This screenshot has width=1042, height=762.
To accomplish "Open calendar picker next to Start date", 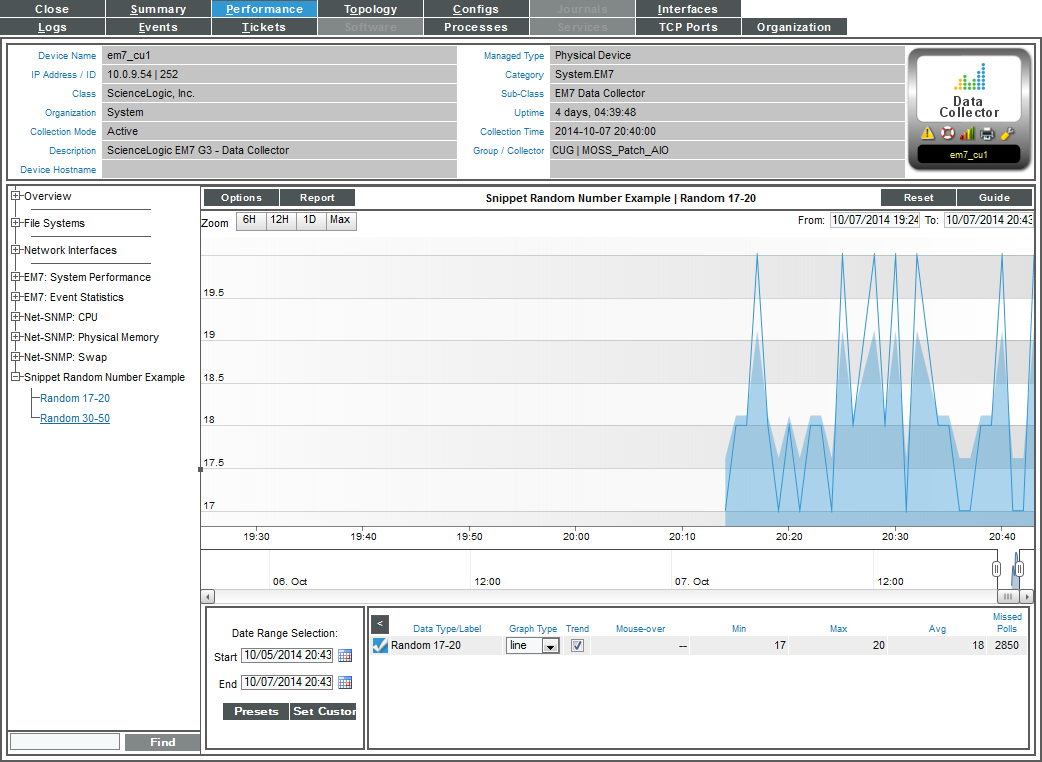I will tap(345, 656).
